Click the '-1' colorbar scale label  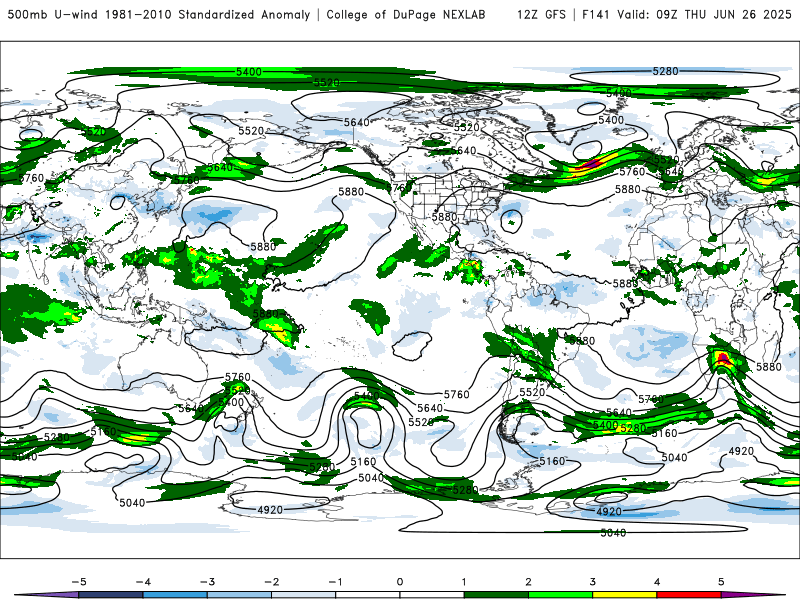(335, 582)
